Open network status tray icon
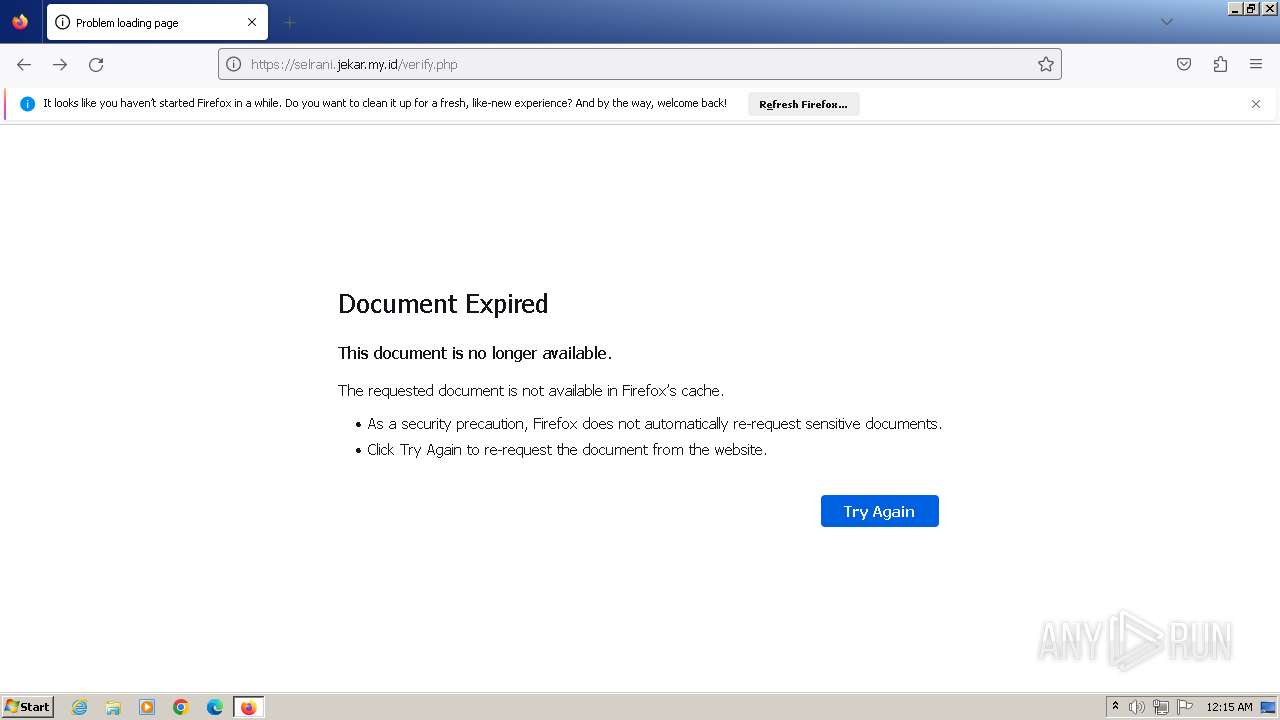Viewport: 1280px width, 720px height. tap(1161, 707)
